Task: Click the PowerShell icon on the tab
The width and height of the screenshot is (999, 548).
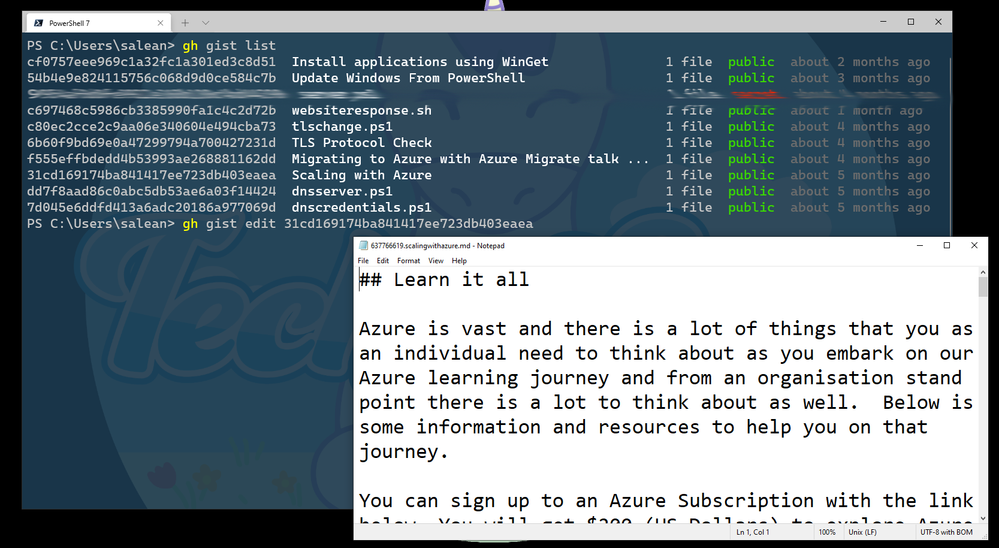Action: [39, 23]
